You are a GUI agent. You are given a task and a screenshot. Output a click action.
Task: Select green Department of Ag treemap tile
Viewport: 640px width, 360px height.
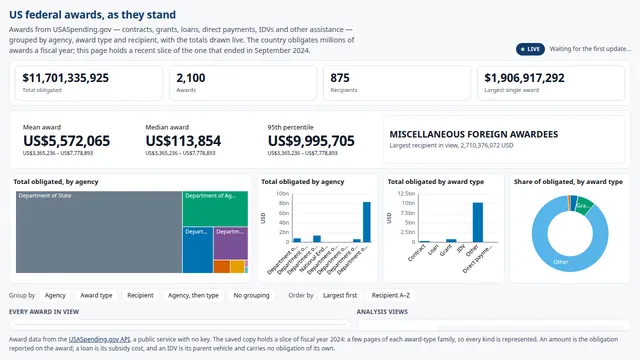pyautogui.click(x=215, y=209)
